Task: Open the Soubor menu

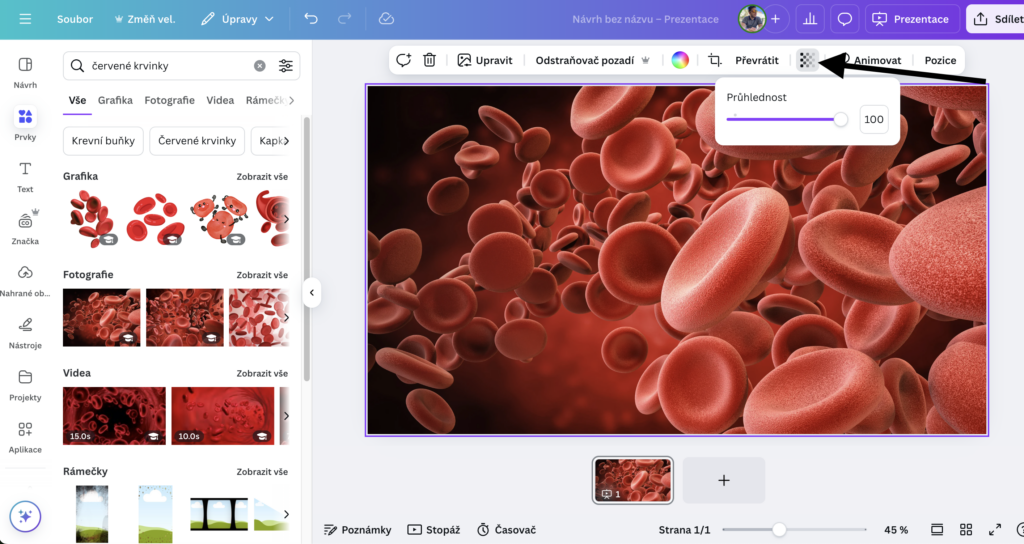Action: pos(74,19)
